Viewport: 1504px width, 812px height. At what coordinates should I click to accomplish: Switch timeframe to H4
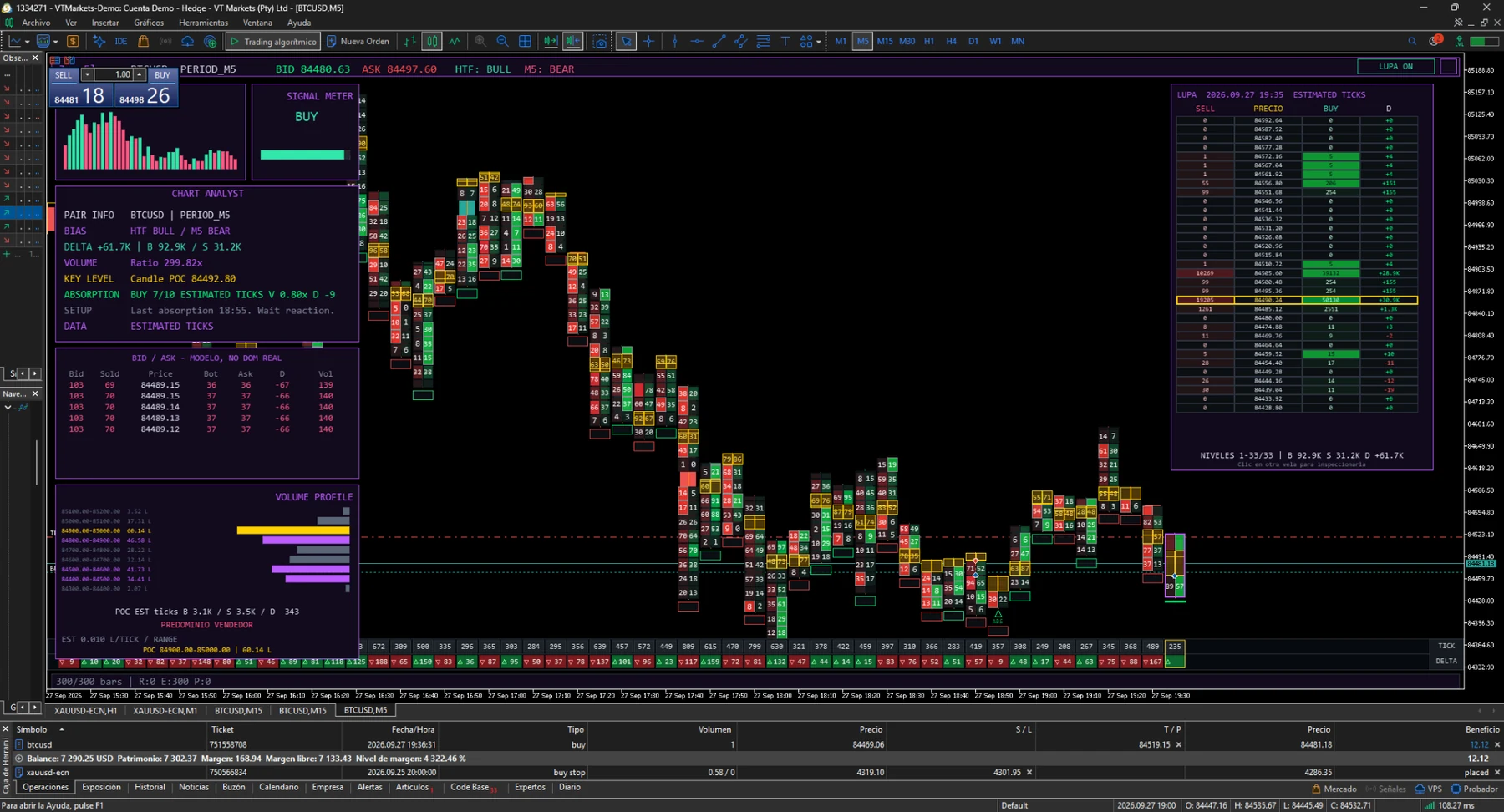coord(951,41)
